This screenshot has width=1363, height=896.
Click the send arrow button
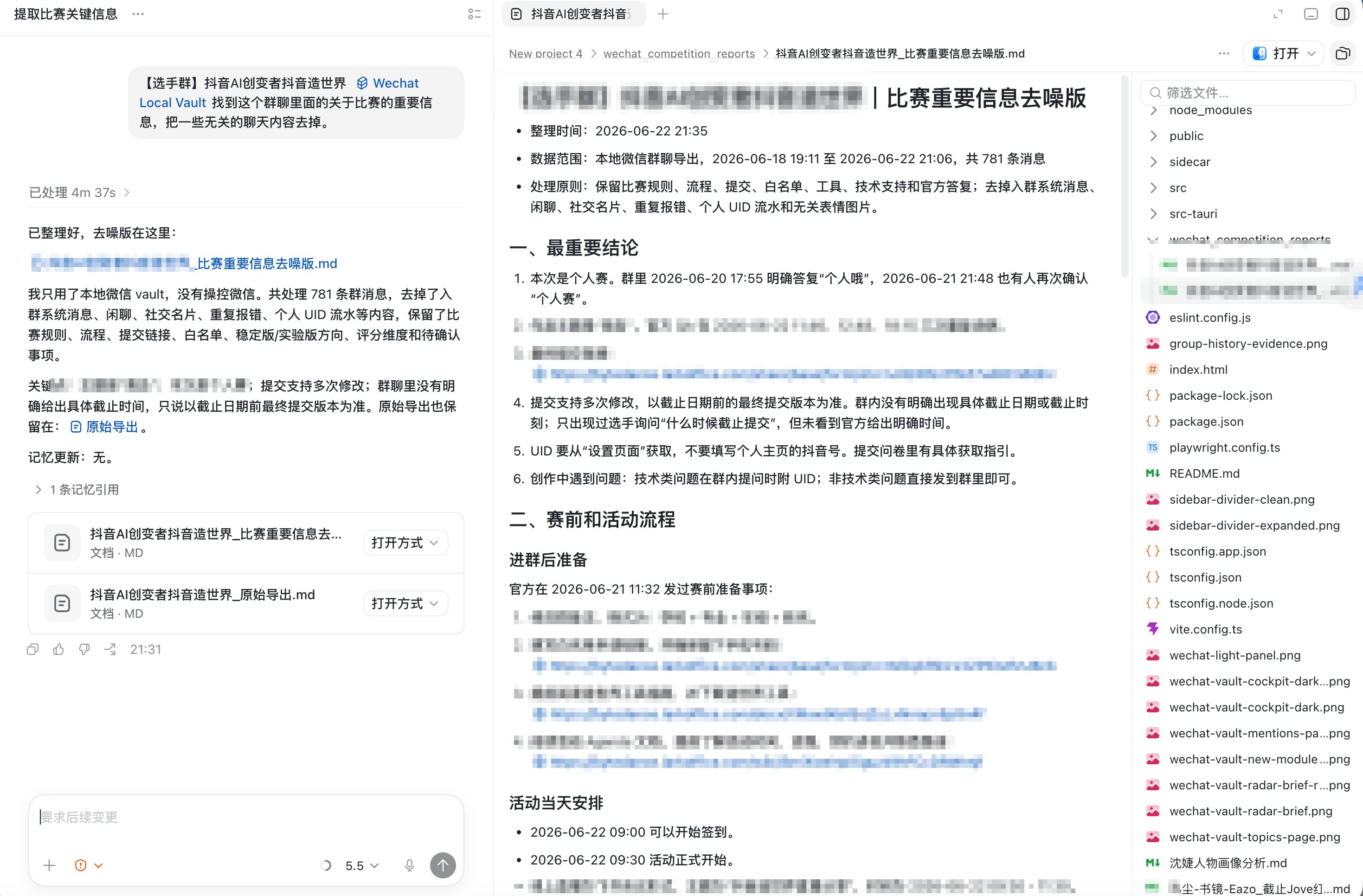443,865
